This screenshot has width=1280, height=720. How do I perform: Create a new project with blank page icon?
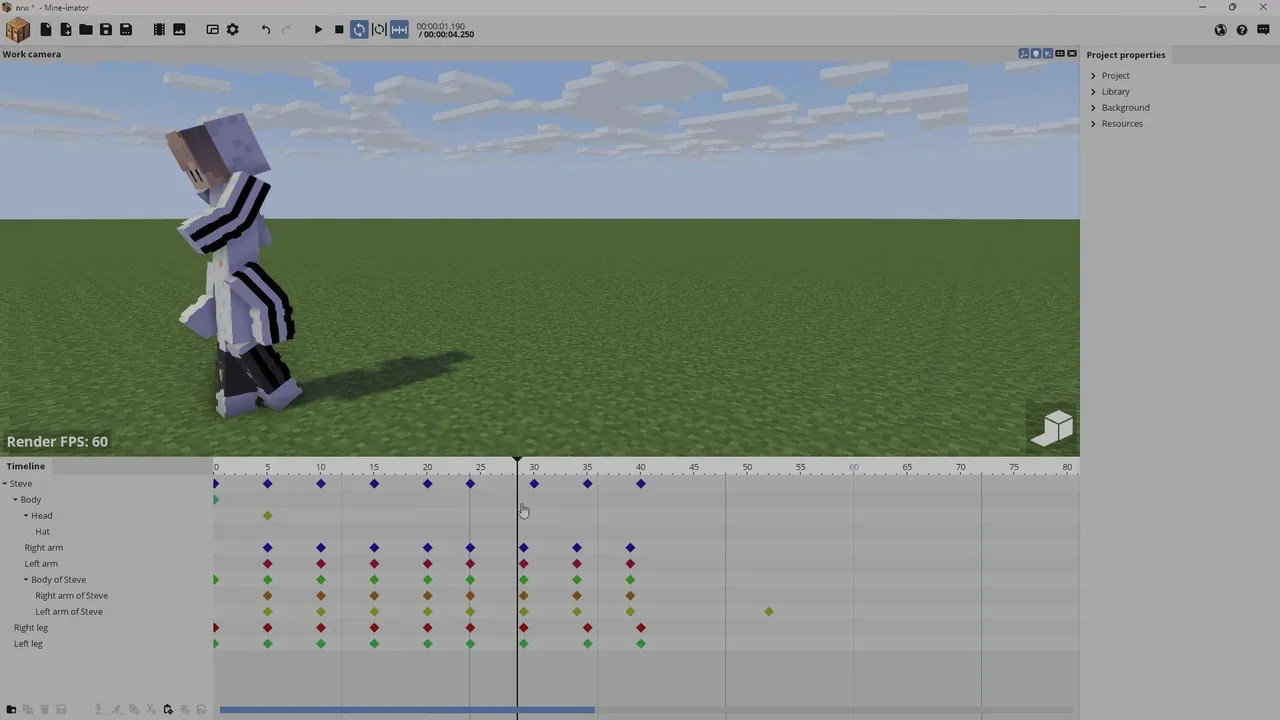46,30
